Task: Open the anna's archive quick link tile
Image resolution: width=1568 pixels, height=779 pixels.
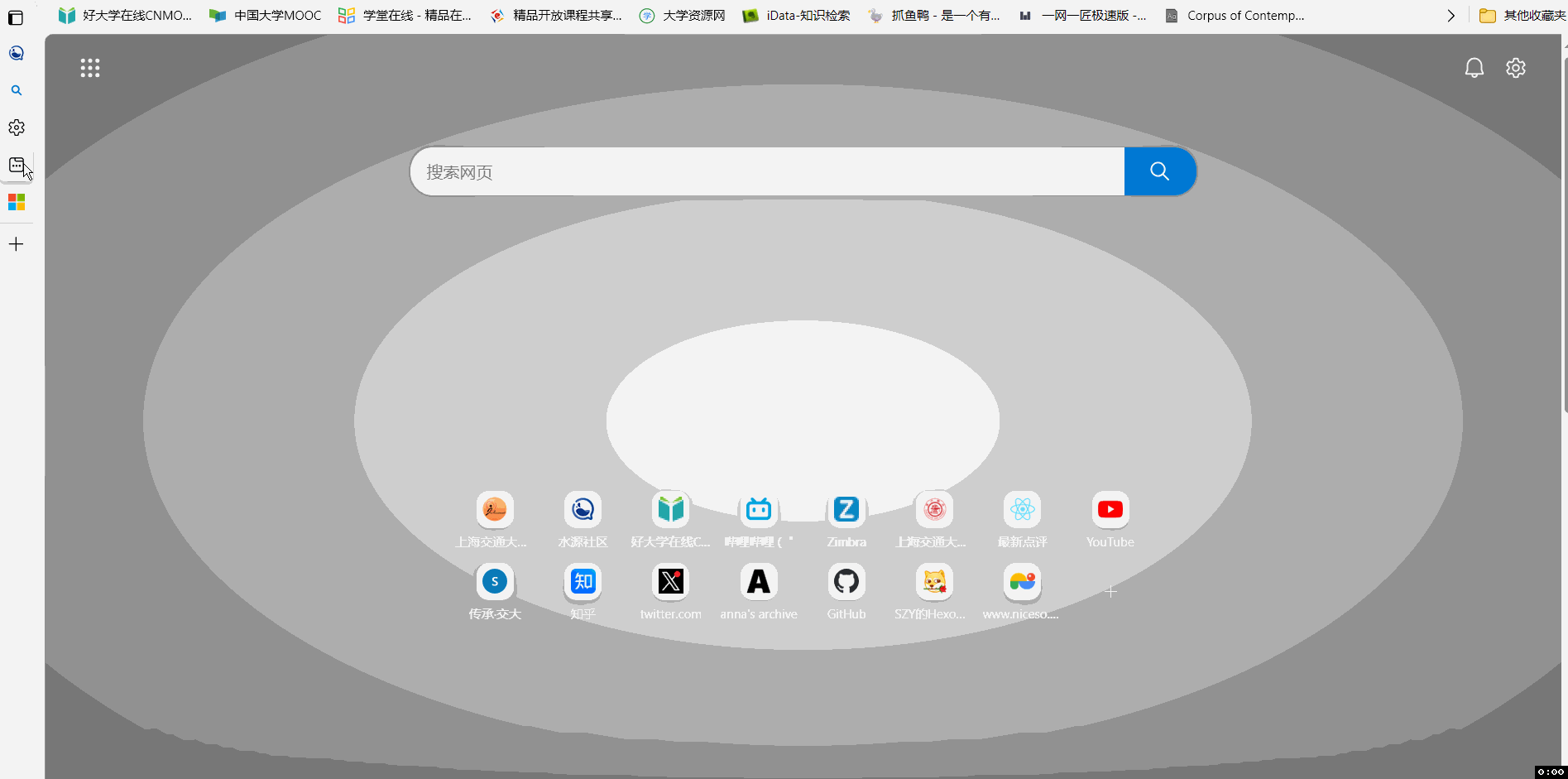Action: (x=759, y=592)
